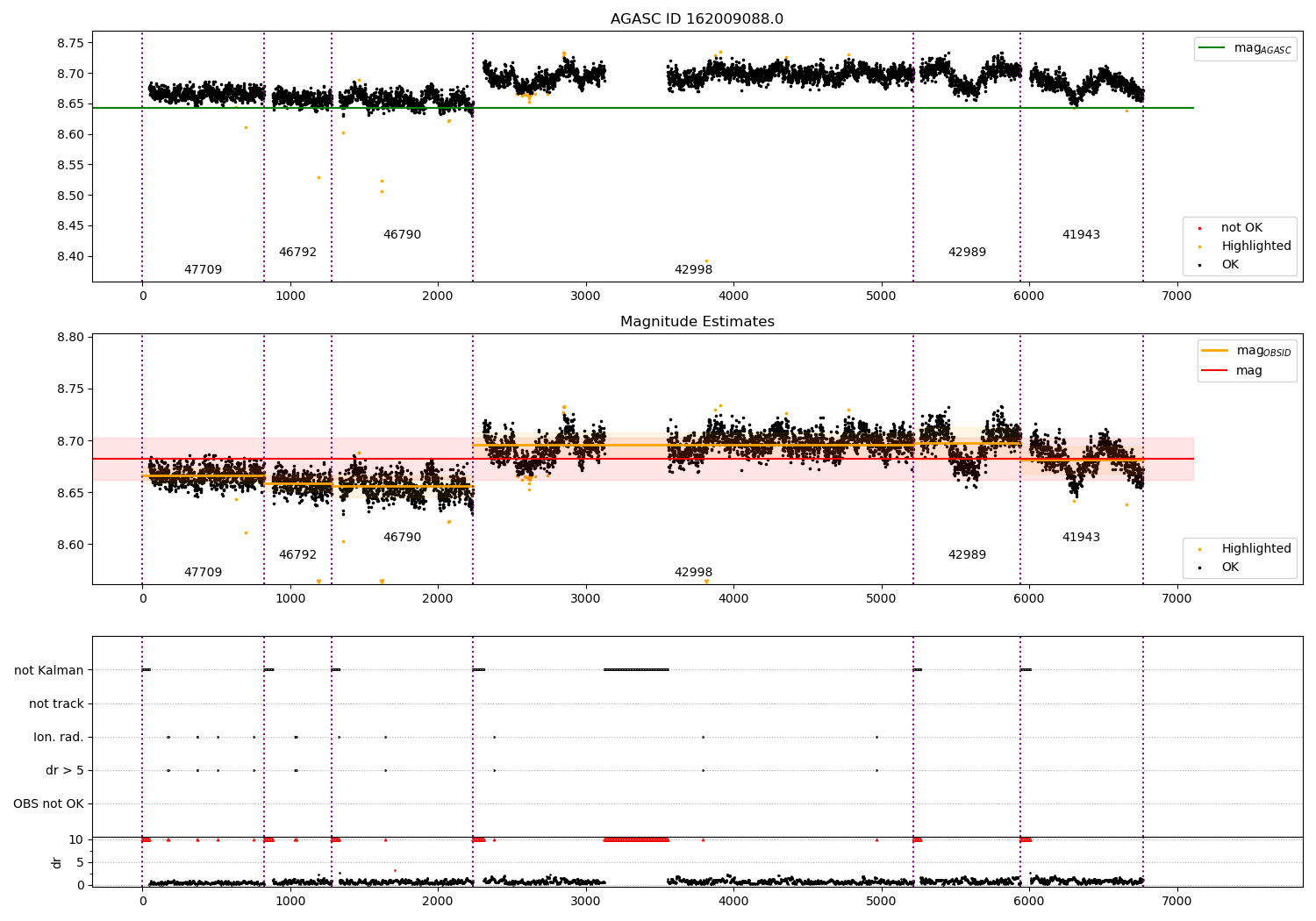Click the 'Magnitude Estimates' plot title
The image size is (1316, 921).
(697, 322)
